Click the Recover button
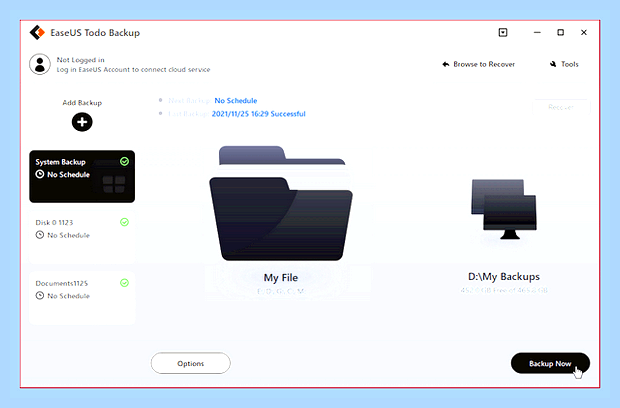This screenshot has height=408, width=620. point(561,107)
